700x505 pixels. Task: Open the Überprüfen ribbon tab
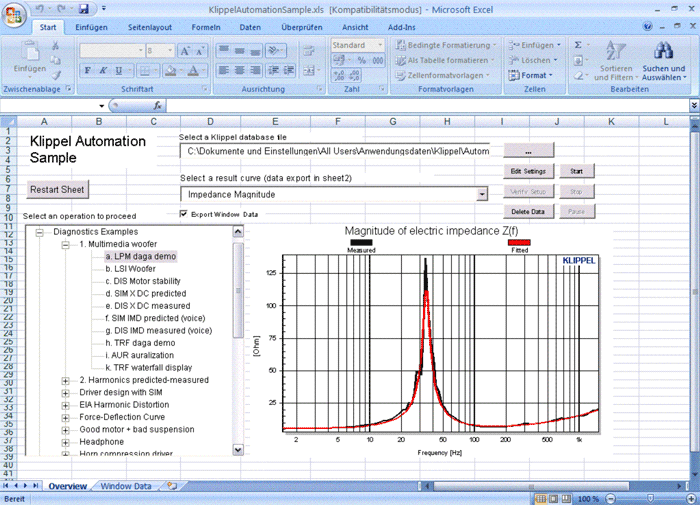302,27
